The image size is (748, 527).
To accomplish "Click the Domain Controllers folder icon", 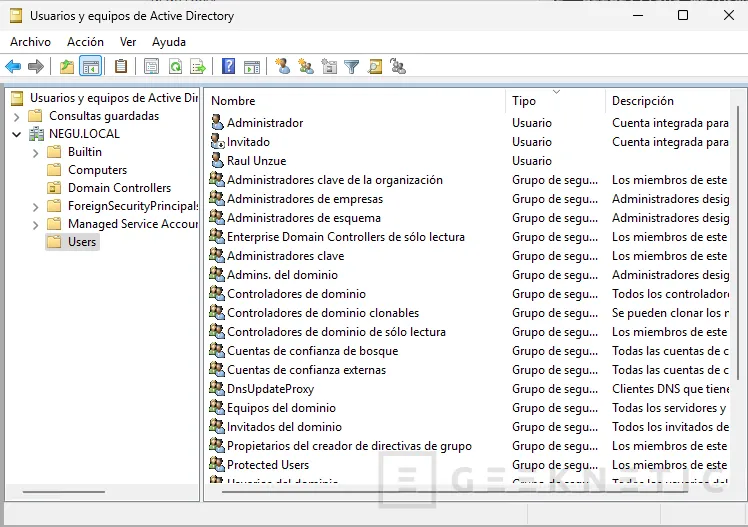I will 54,188.
